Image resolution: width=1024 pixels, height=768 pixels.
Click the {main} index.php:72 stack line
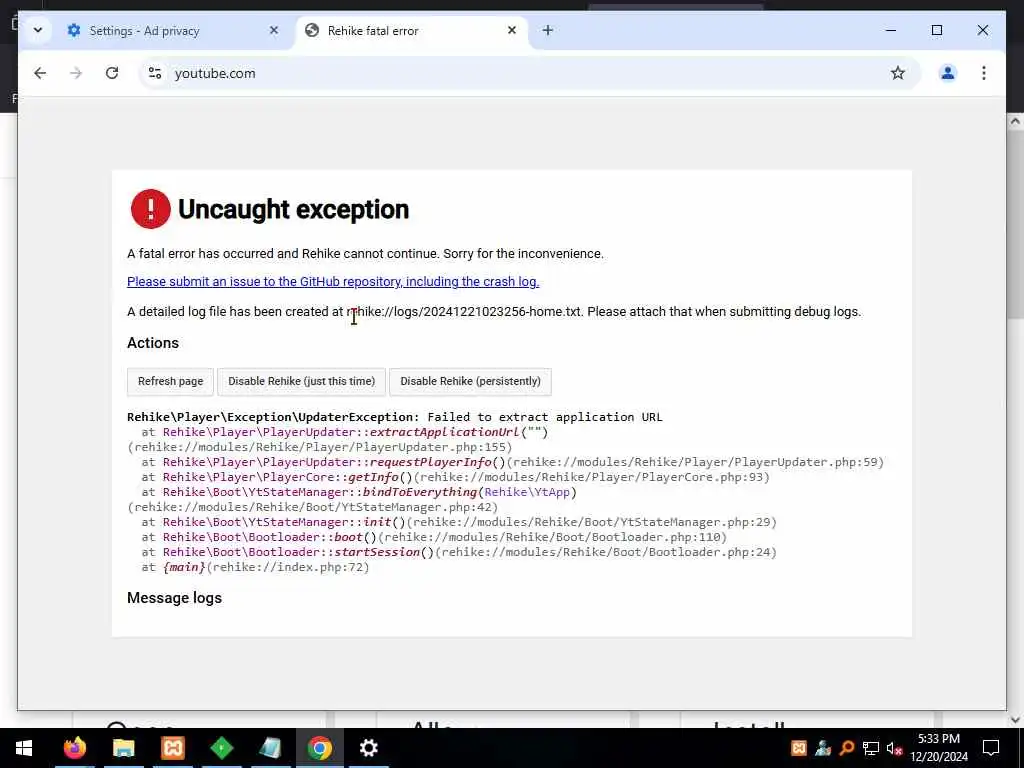click(255, 568)
